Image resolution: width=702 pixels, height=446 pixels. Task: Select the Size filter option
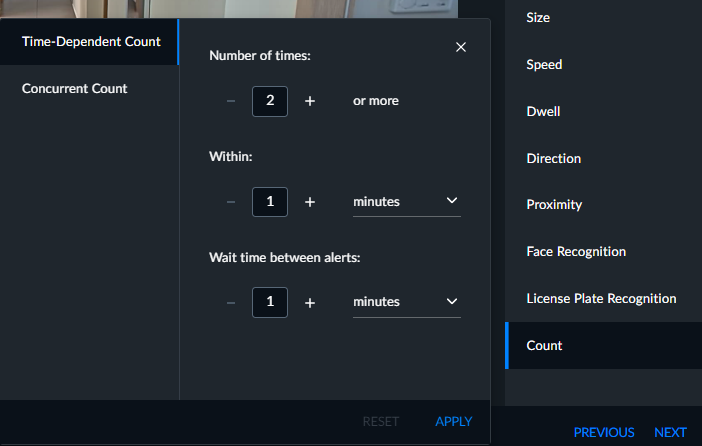pos(604,17)
